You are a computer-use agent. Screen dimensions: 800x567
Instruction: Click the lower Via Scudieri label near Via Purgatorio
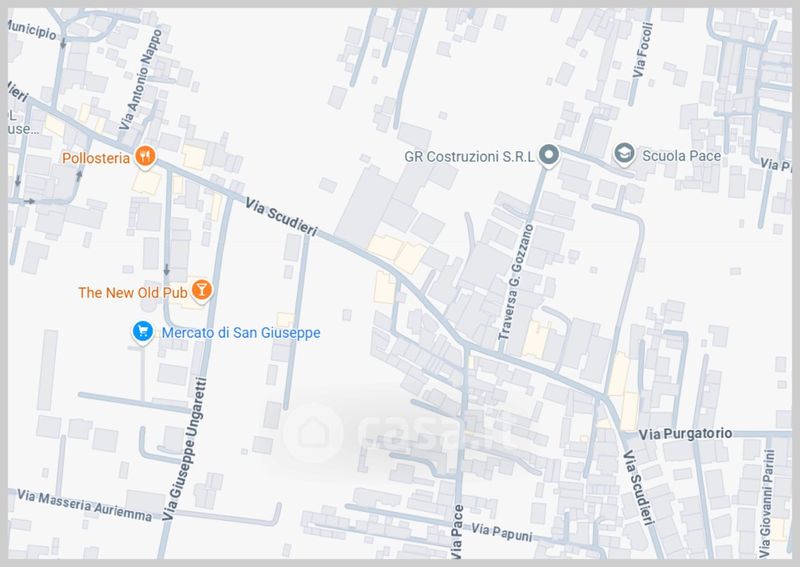click(639, 487)
